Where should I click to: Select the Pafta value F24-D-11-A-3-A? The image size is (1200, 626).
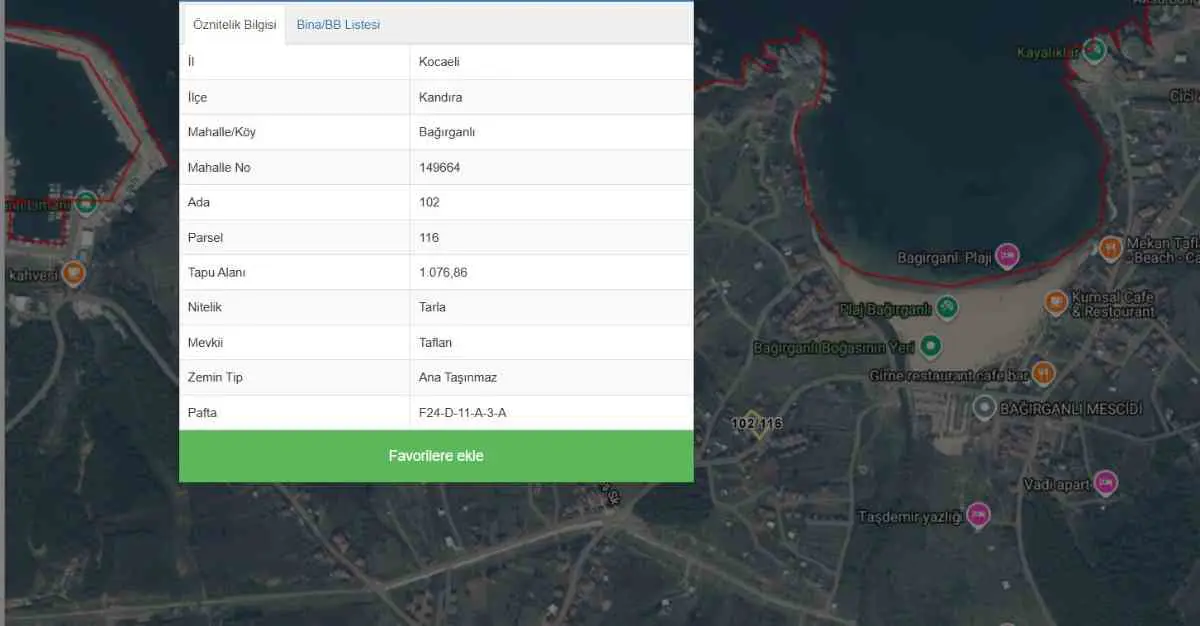(x=463, y=412)
